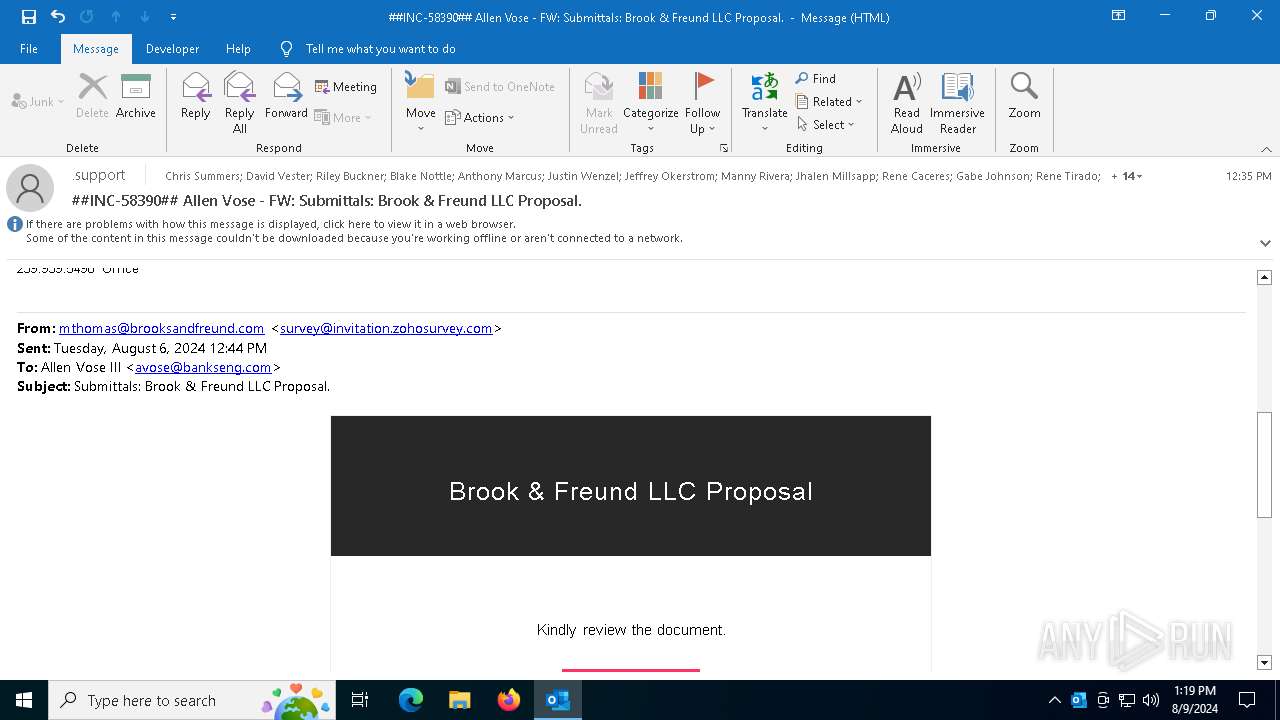Launch Microsoft Edge from taskbar
This screenshot has height=720, width=1280.
point(411,700)
